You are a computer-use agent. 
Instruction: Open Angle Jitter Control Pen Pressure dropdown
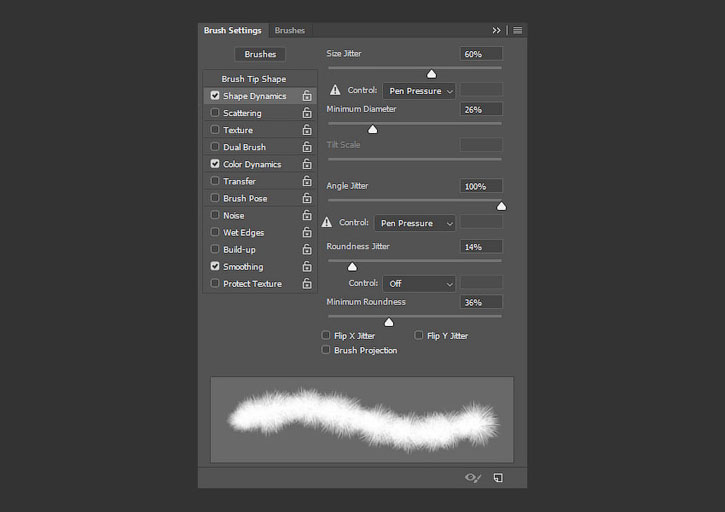click(415, 223)
